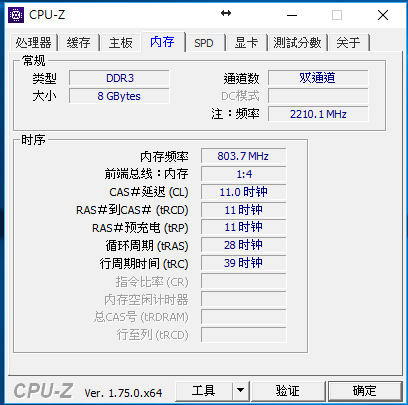Click the RAS#预充电 (tRP) label
Screen dimensions: 408x405
tap(140, 228)
